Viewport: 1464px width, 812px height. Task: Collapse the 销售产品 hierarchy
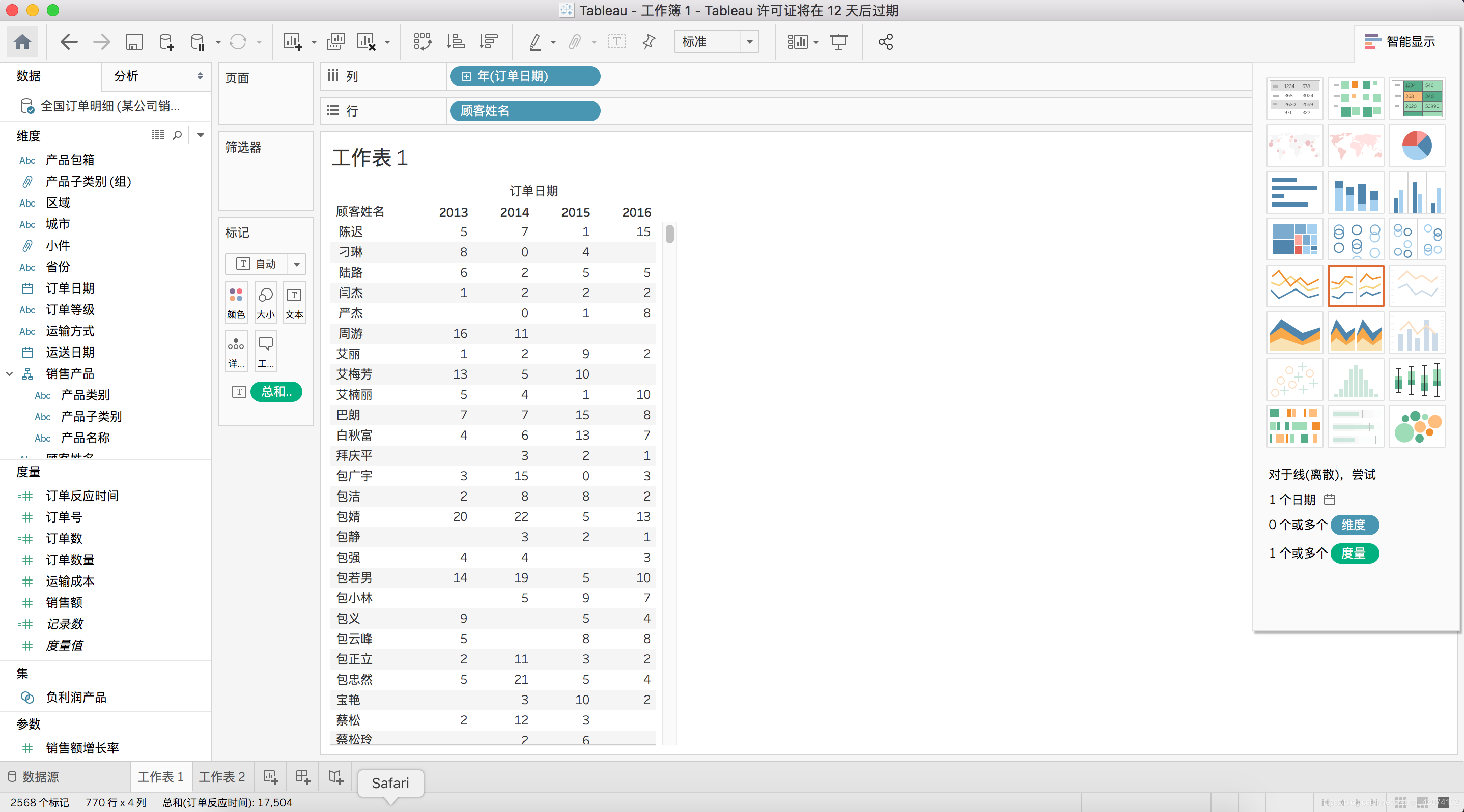[x=10, y=373]
